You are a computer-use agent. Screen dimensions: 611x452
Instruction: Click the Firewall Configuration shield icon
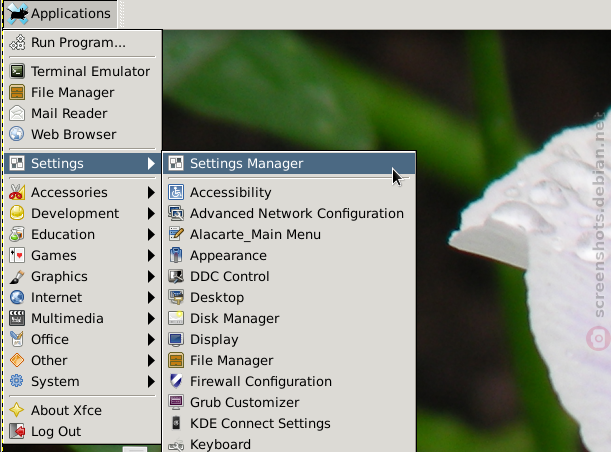(176, 381)
